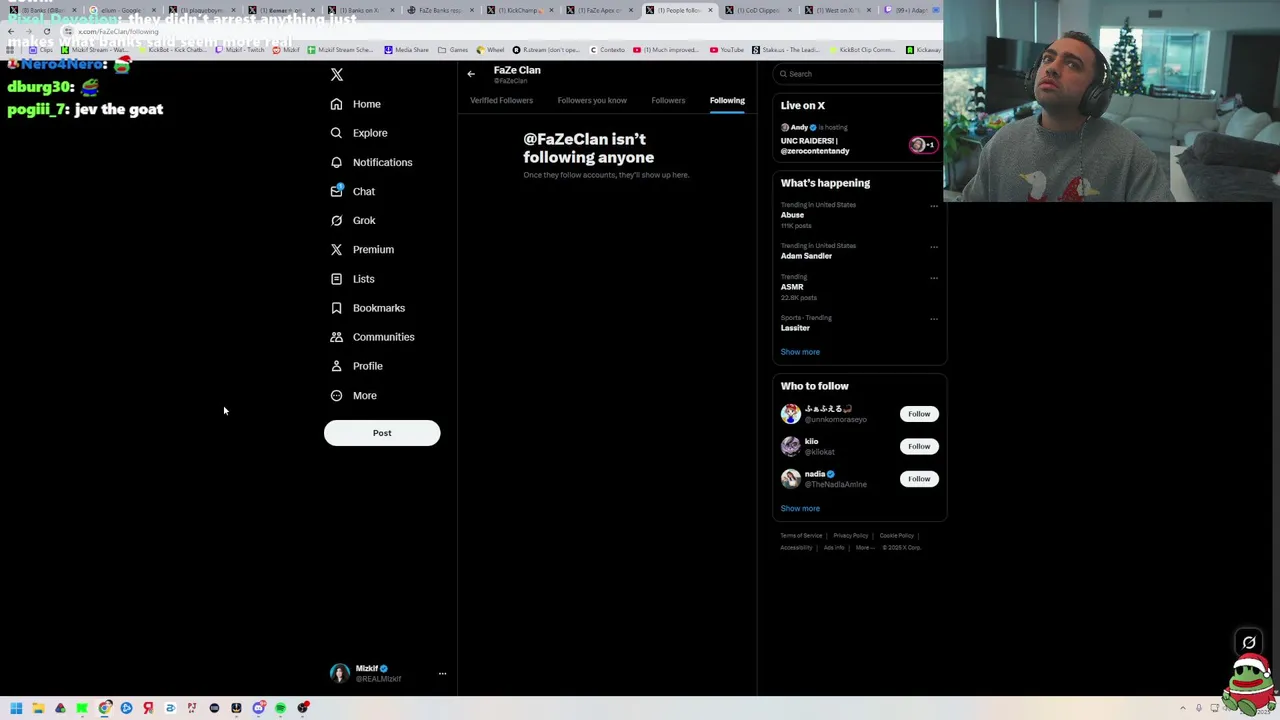Switch to Followers you know tab
The image size is (1280, 720).
[592, 100]
